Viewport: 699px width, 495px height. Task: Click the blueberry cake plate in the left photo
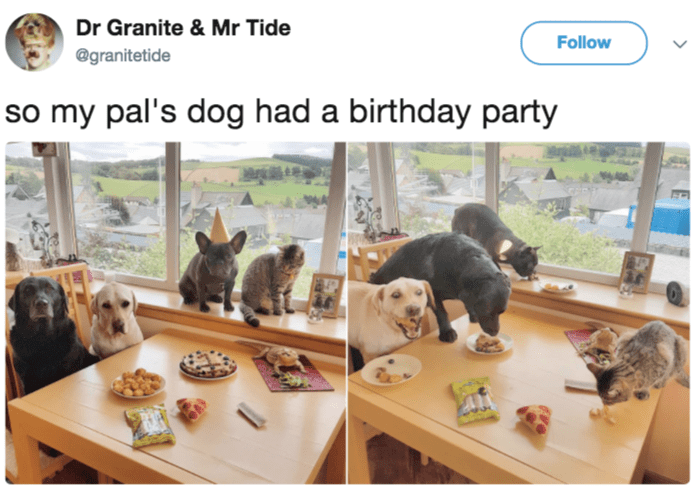pos(208,364)
